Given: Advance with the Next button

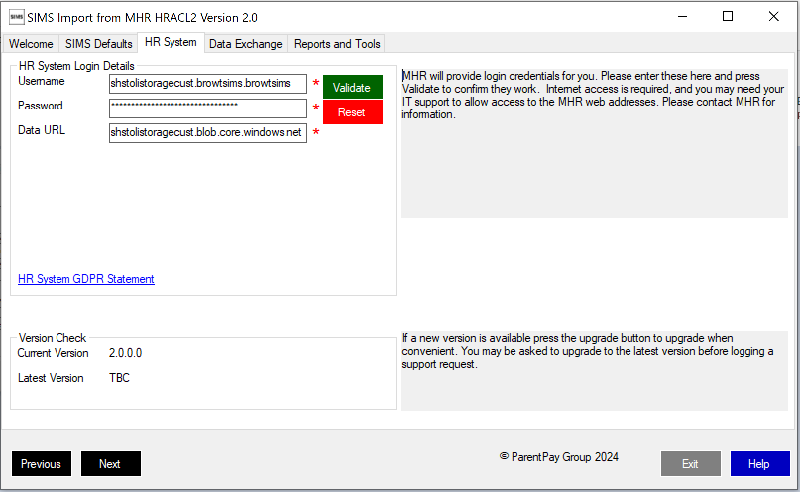Looking at the screenshot, I should pyautogui.click(x=111, y=463).
